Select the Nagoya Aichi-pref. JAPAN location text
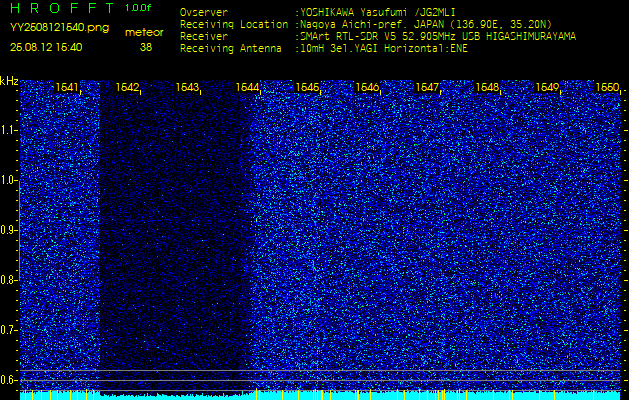 click(x=426, y=24)
